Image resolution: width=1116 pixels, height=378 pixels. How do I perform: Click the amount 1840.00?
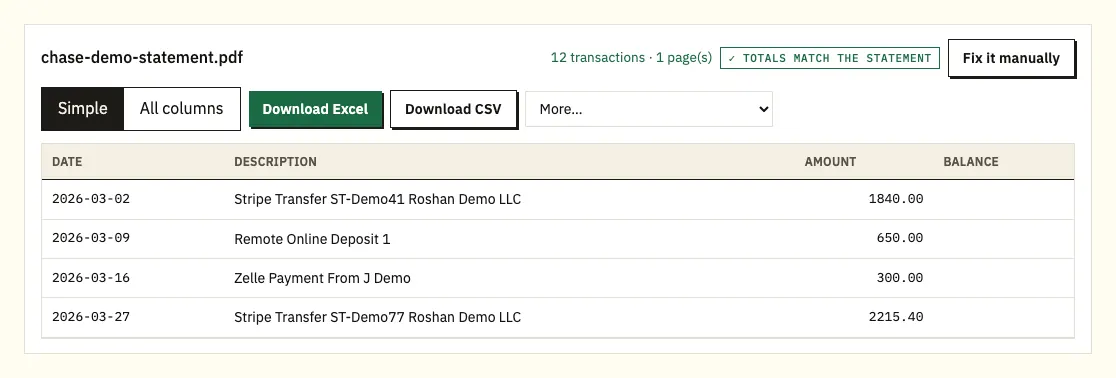pos(895,199)
